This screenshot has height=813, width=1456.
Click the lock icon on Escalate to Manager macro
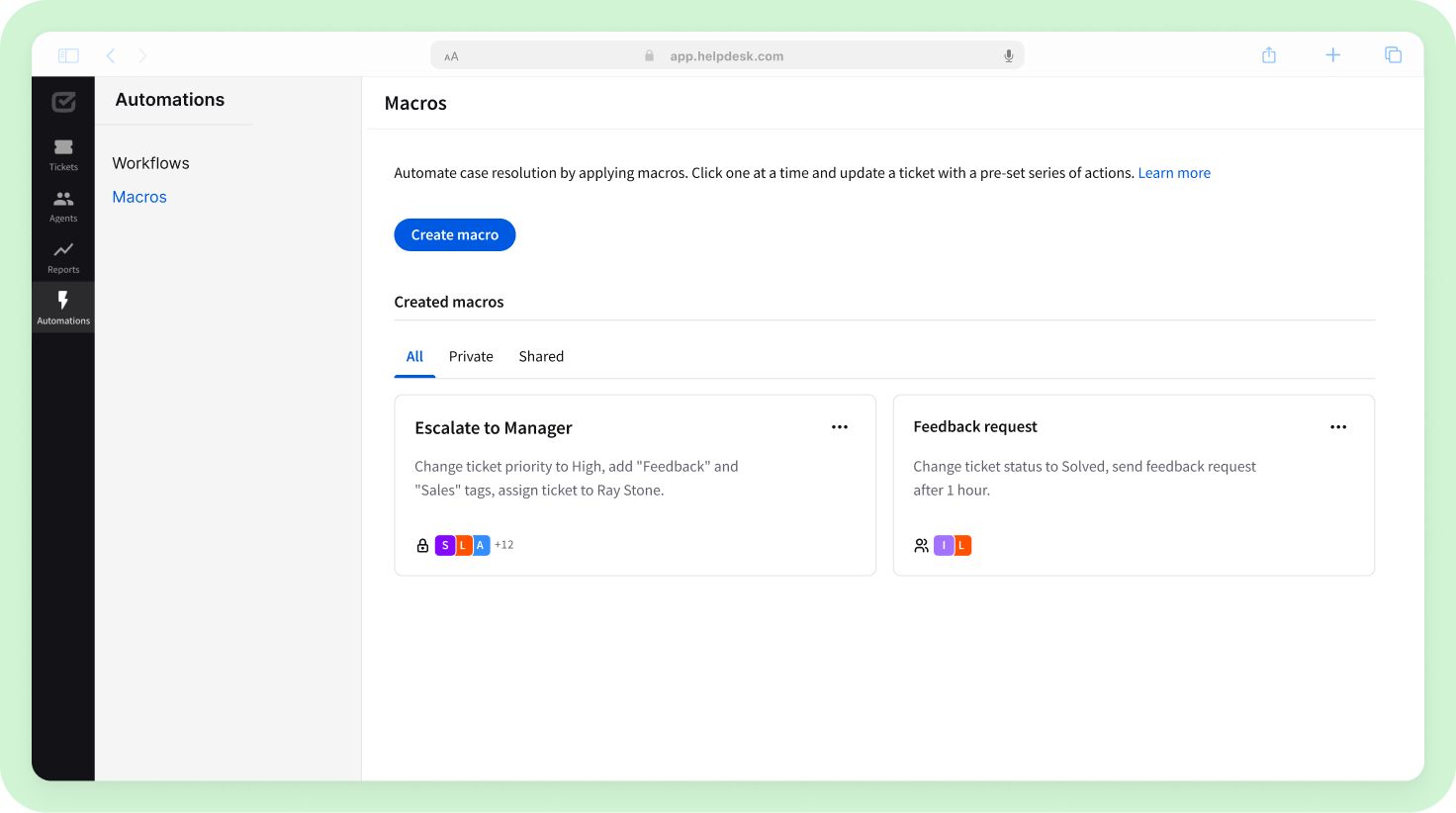click(422, 545)
